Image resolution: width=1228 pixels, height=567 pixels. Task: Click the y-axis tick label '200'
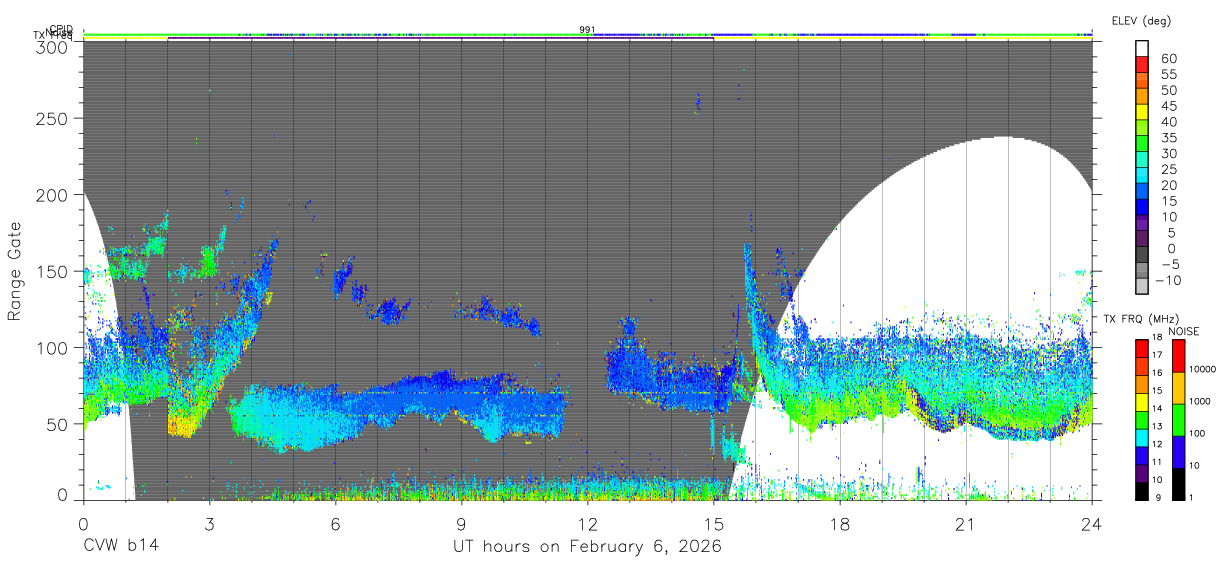[x=52, y=195]
